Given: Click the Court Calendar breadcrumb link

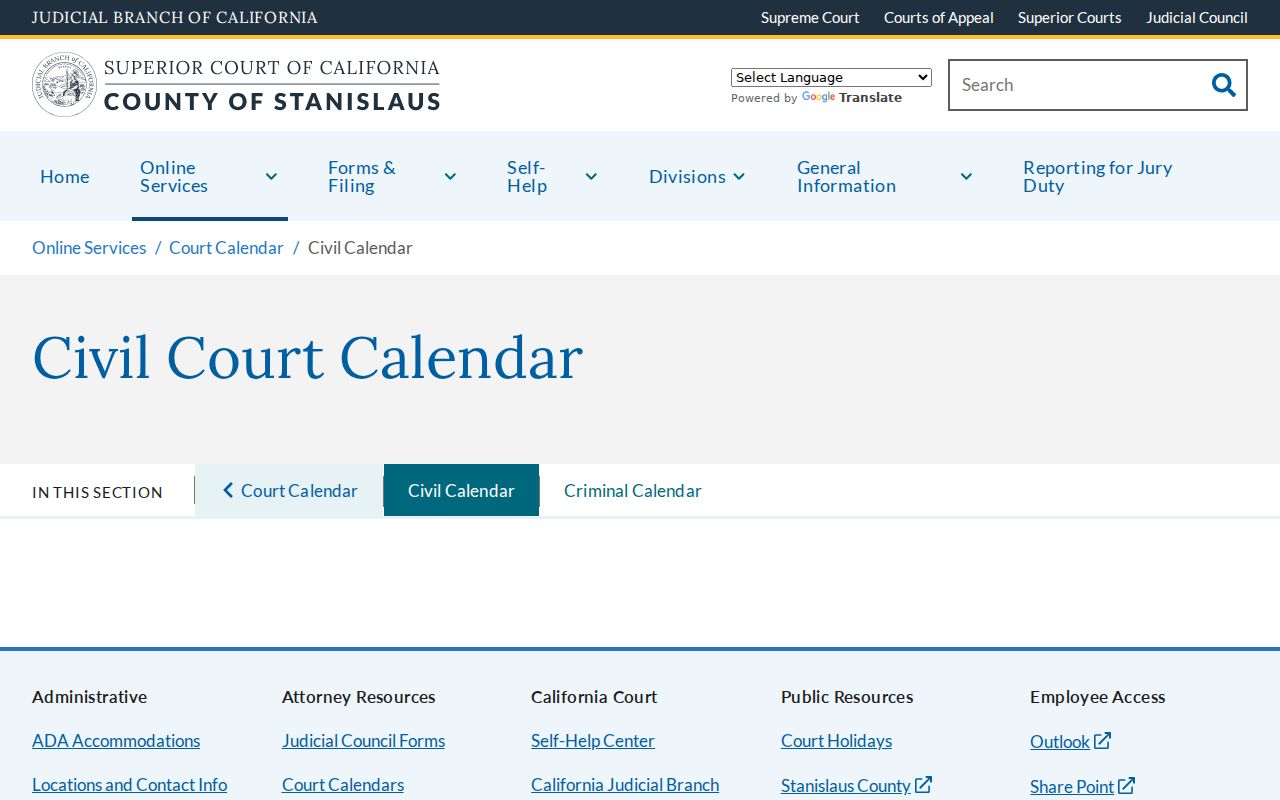Looking at the screenshot, I should pos(226,247).
